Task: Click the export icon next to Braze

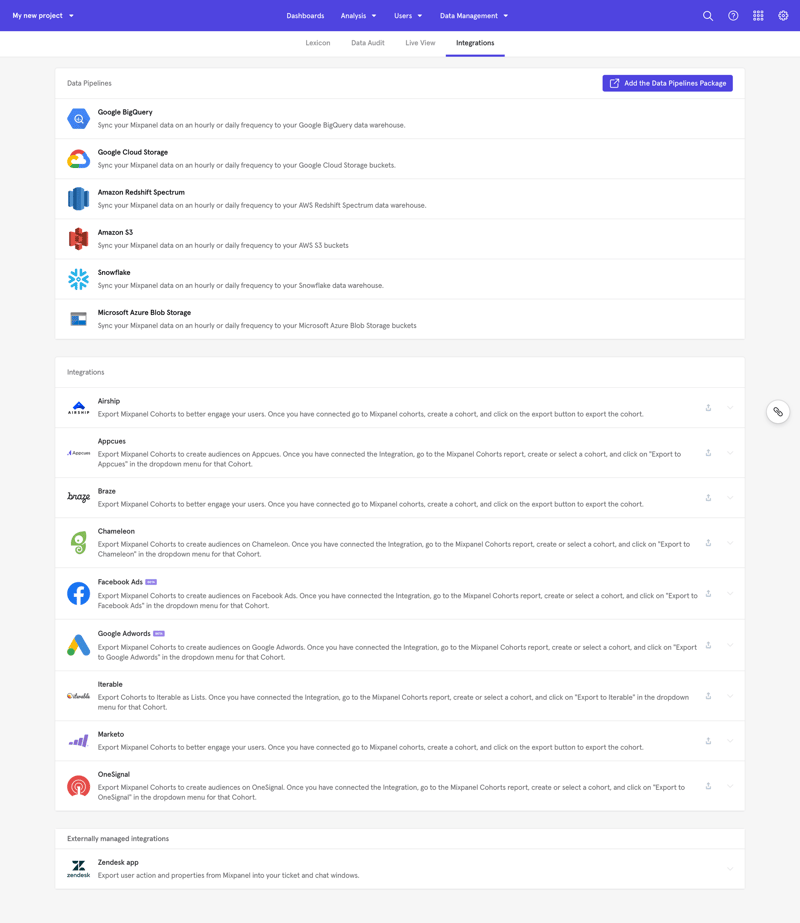Action: click(708, 497)
